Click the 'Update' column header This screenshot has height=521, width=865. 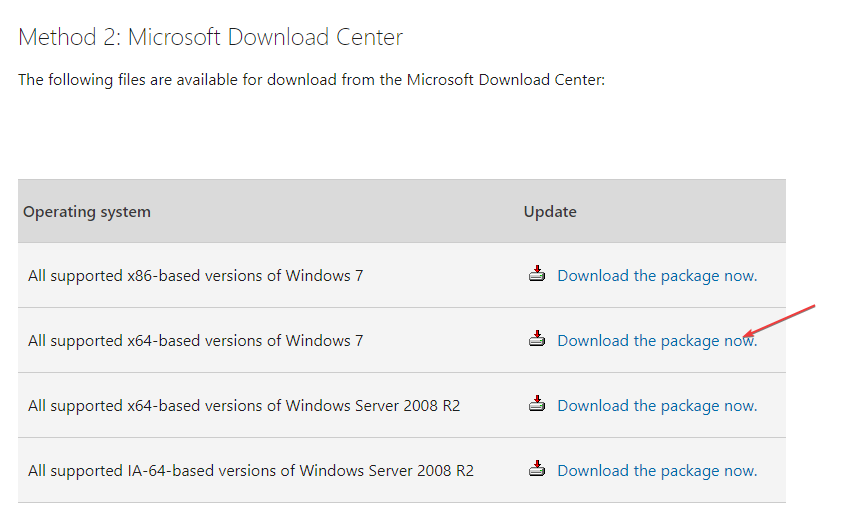[550, 212]
